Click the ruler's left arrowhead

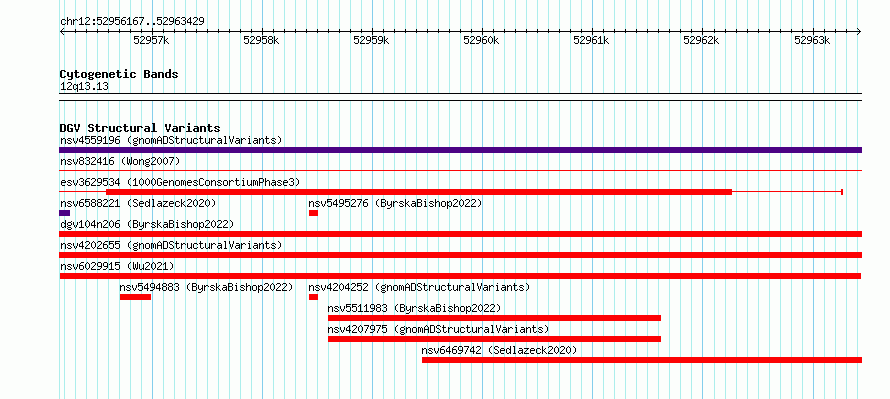click(x=62, y=31)
